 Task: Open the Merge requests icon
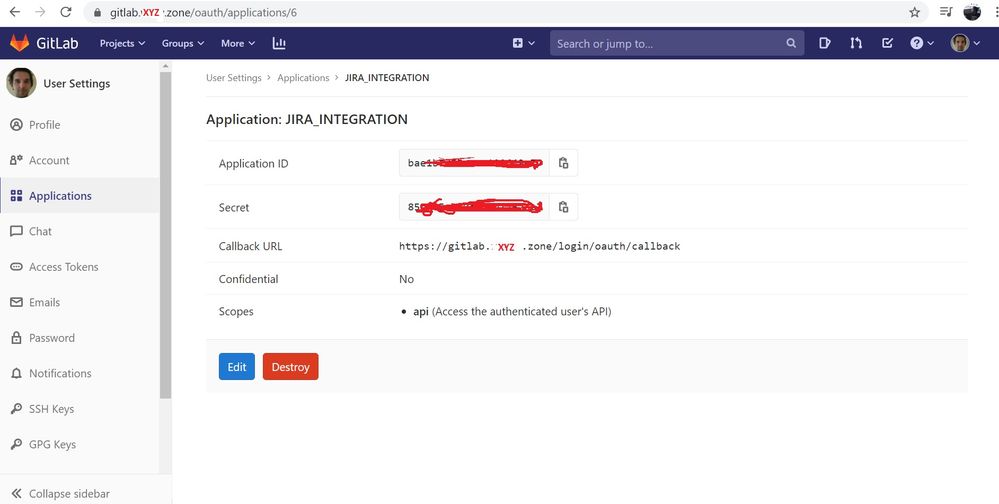pos(856,43)
